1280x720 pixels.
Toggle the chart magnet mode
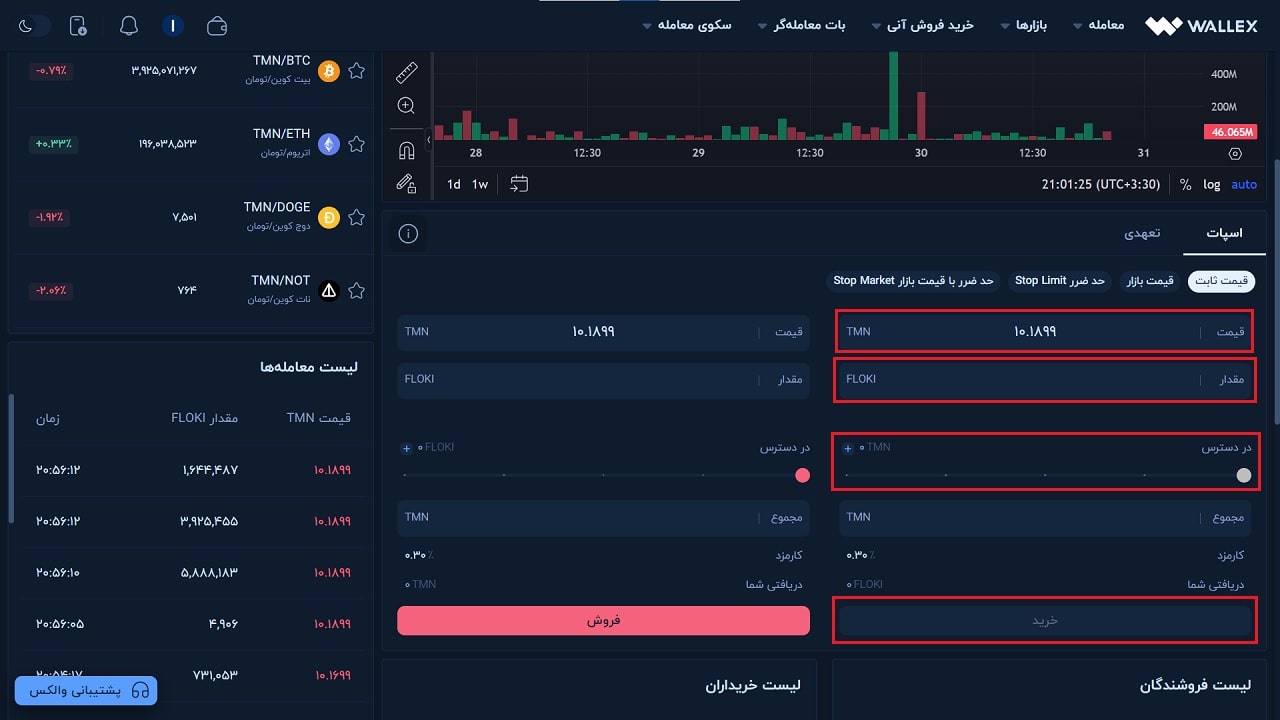(406, 151)
